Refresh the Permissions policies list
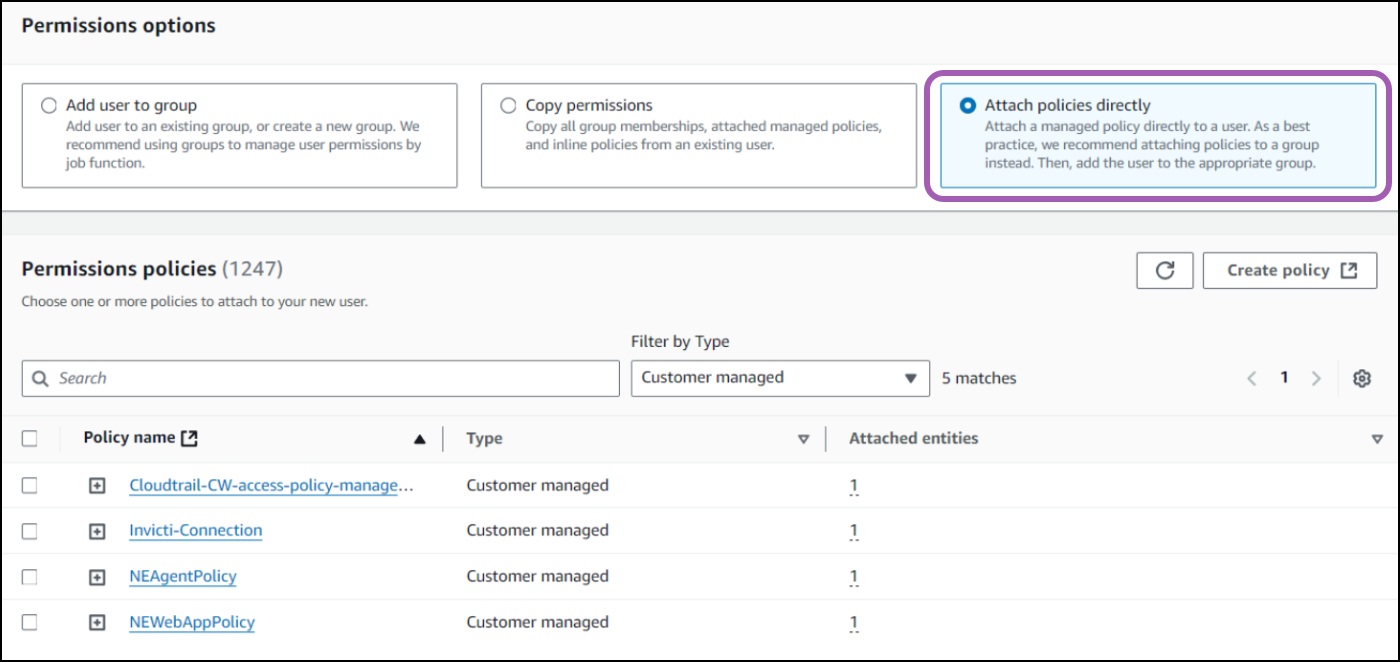Image resolution: width=1400 pixels, height=662 pixels. 1164,270
